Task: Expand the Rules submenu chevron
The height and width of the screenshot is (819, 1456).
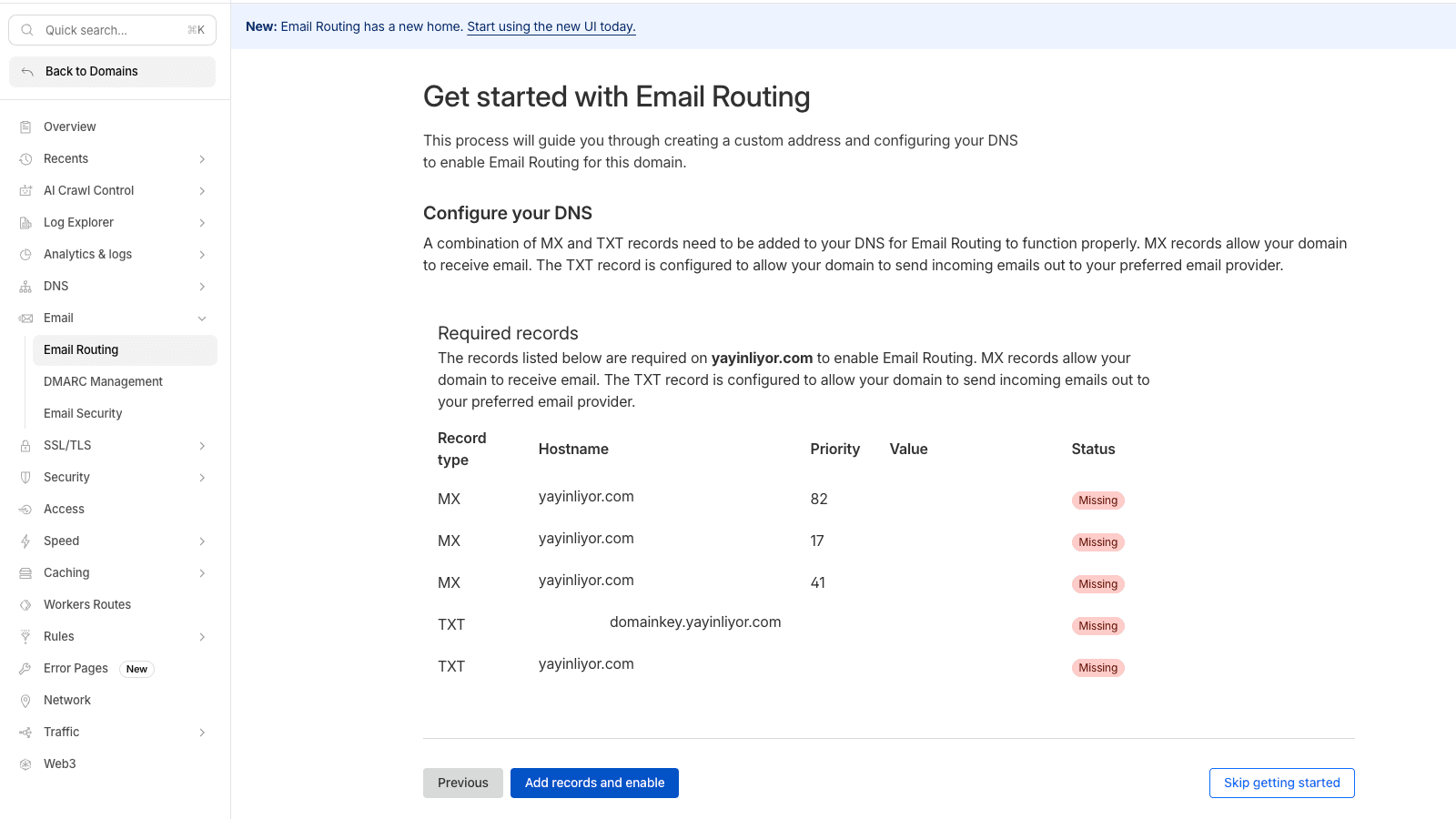Action: click(x=202, y=637)
